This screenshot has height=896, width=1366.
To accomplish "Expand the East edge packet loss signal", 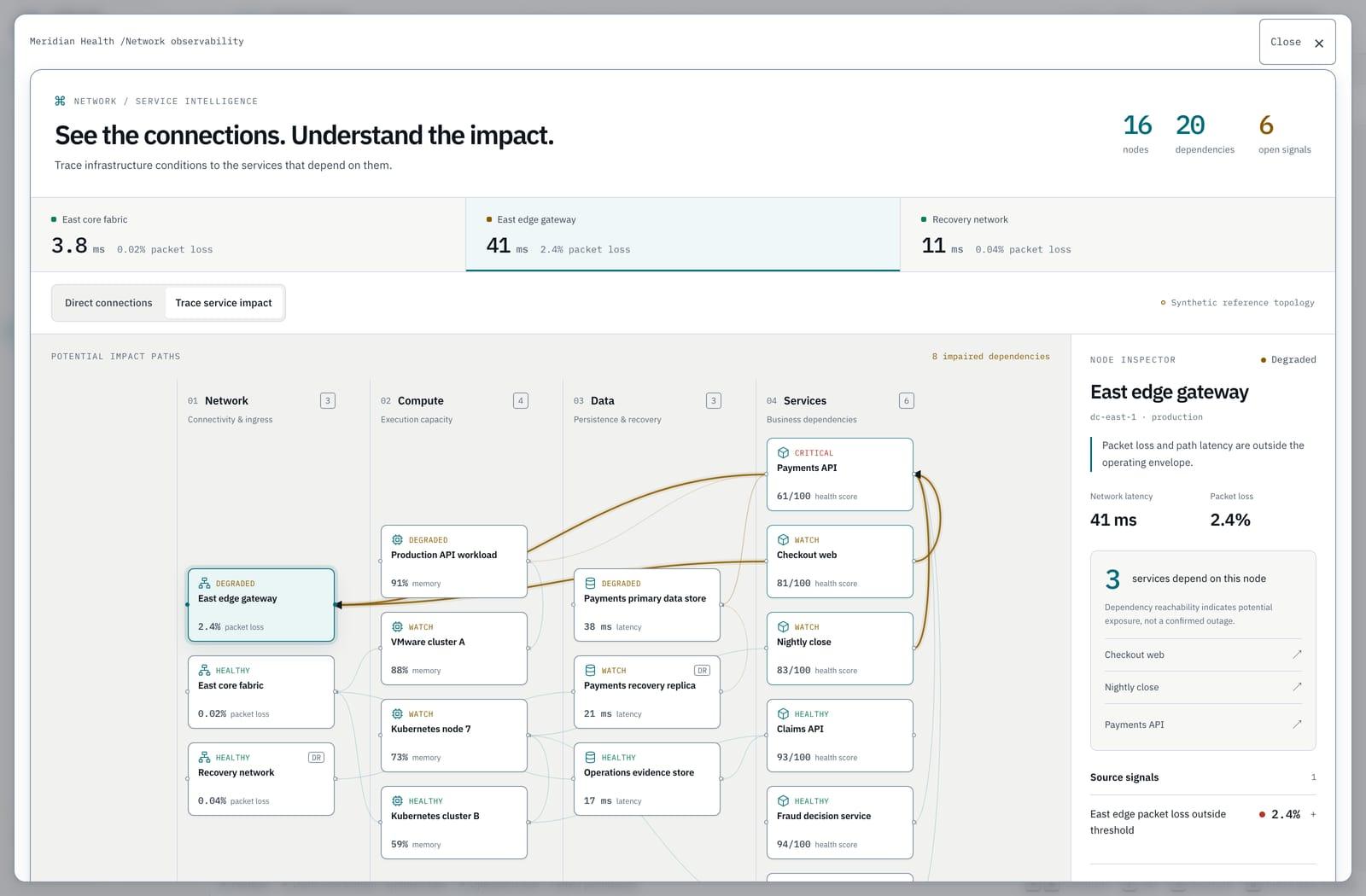I will 1313,814.
